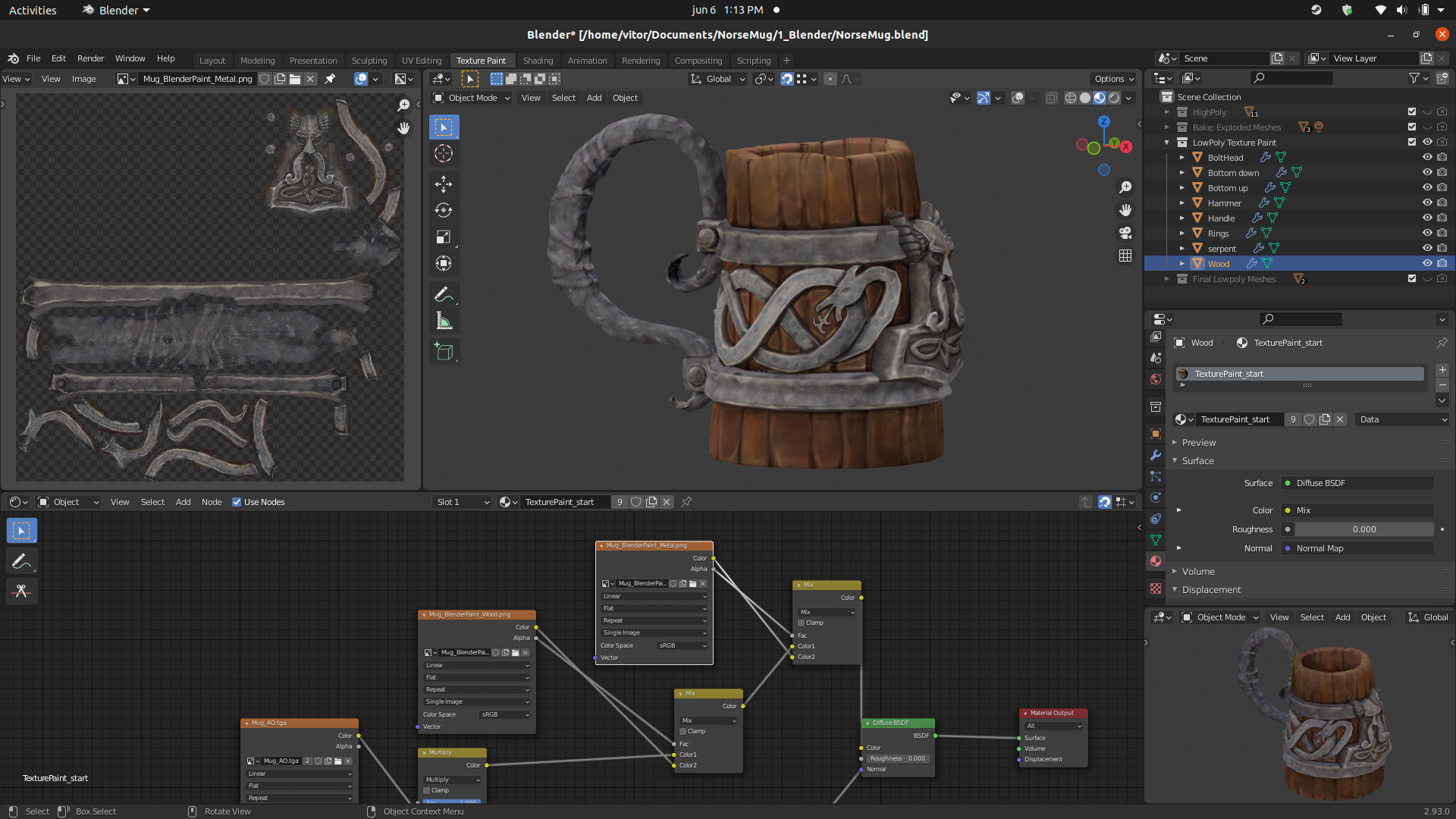Choose the Add Cube tool
This screenshot has height=819, width=1456.
444,351
